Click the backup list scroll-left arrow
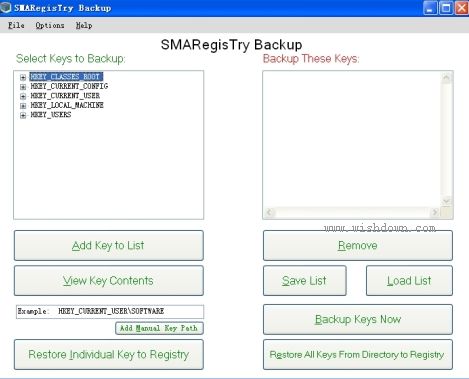The width and height of the screenshot is (469, 379). click(x=270, y=212)
